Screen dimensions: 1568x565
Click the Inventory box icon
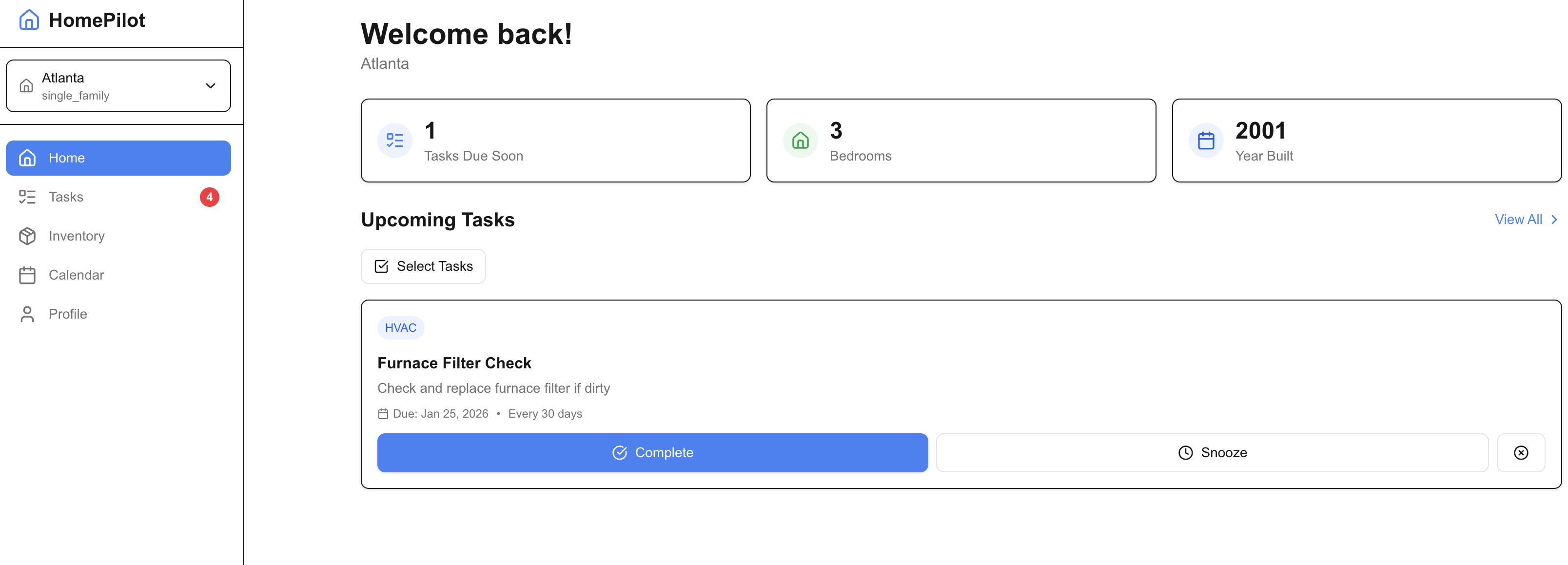point(27,236)
